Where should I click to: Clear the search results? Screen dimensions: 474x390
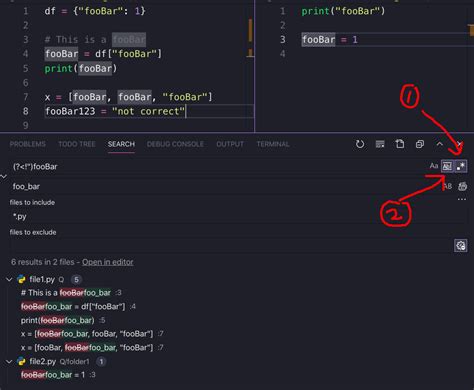(x=380, y=144)
